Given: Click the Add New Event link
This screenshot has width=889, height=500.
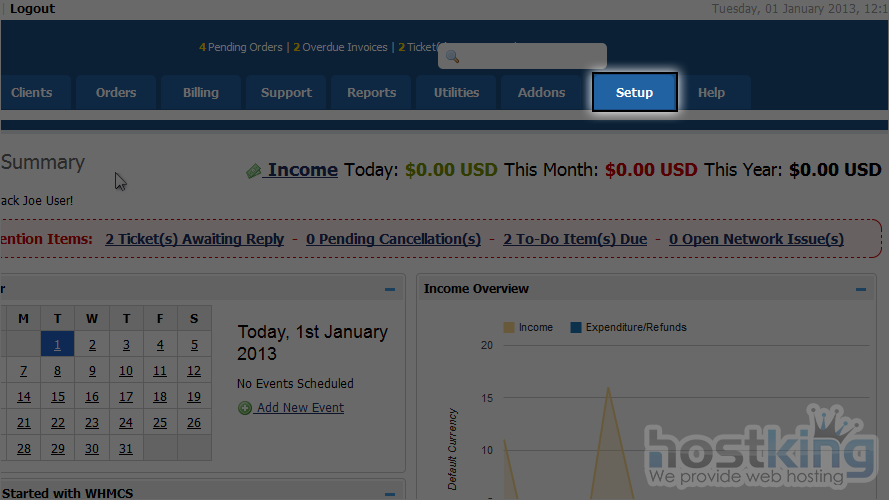Looking at the screenshot, I should coord(299,408).
